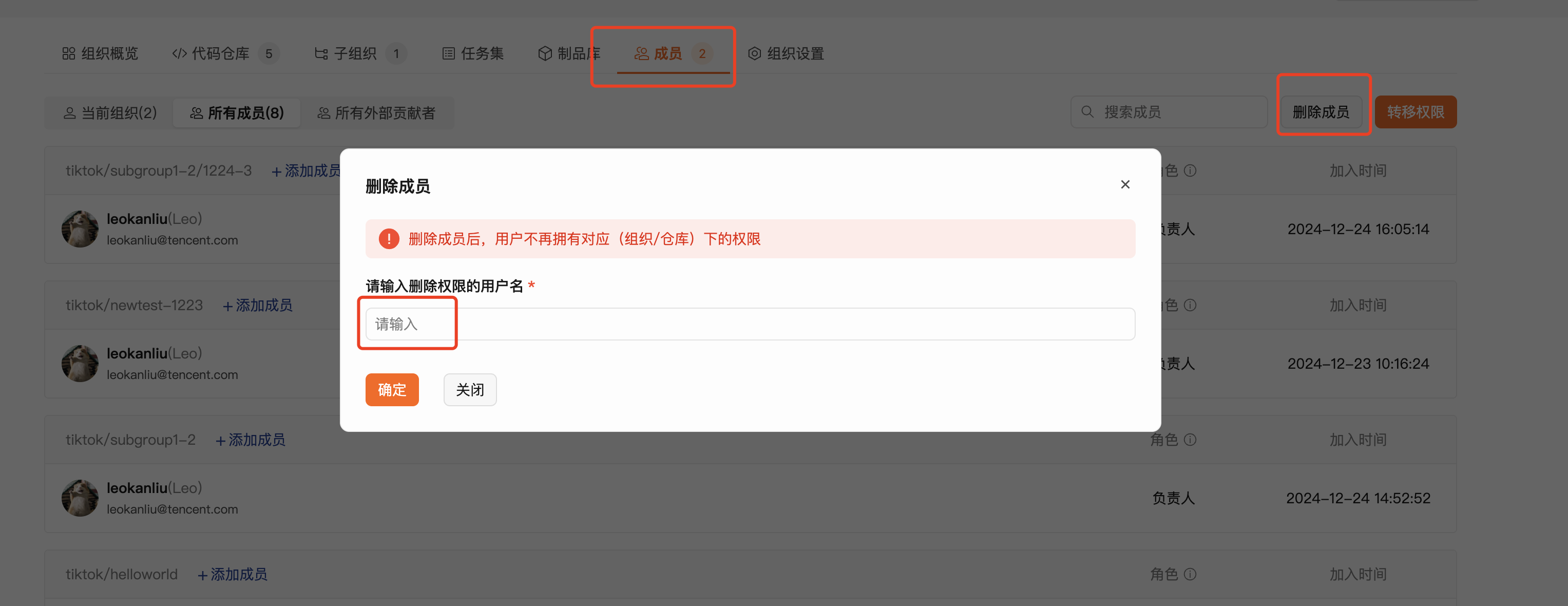Click the 删除成员 toolbar button

pyautogui.click(x=1321, y=112)
